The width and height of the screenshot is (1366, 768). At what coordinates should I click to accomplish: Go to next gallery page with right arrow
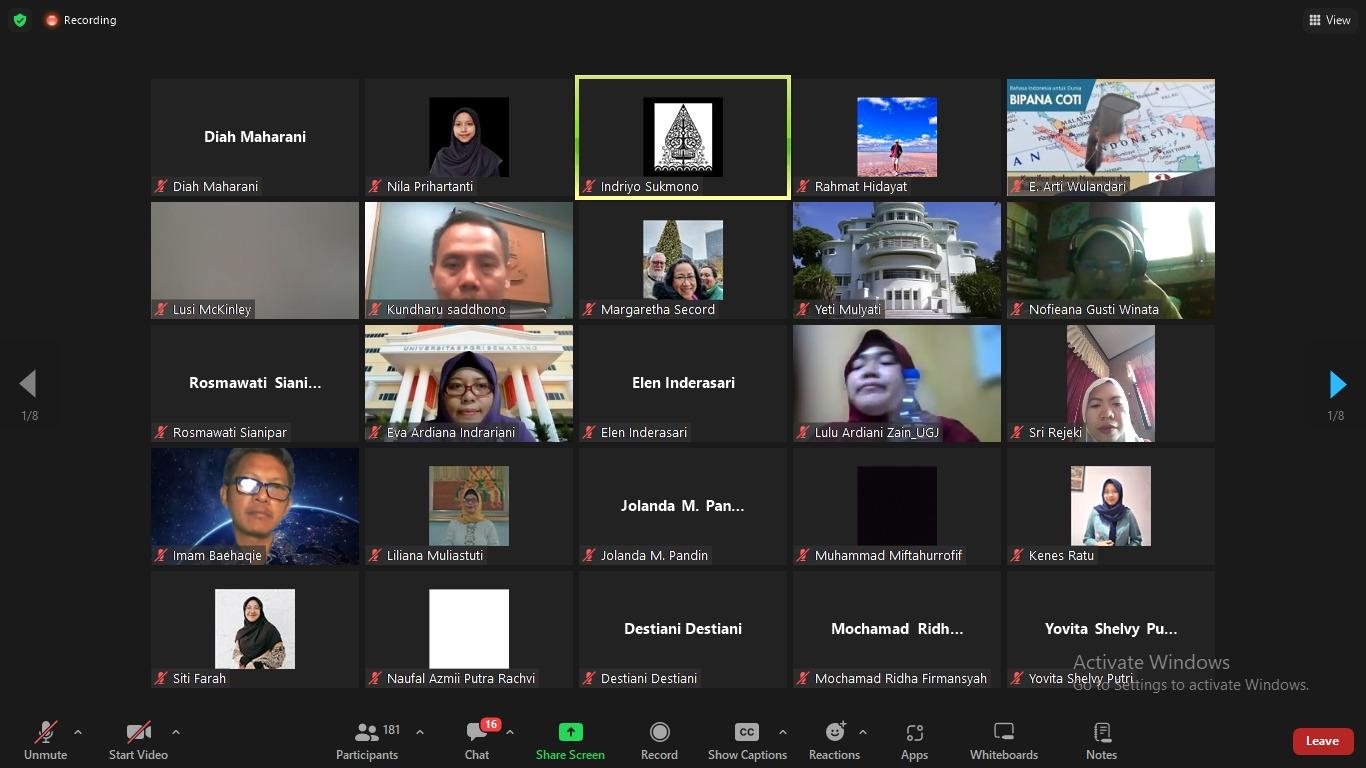coord(1337,384)
